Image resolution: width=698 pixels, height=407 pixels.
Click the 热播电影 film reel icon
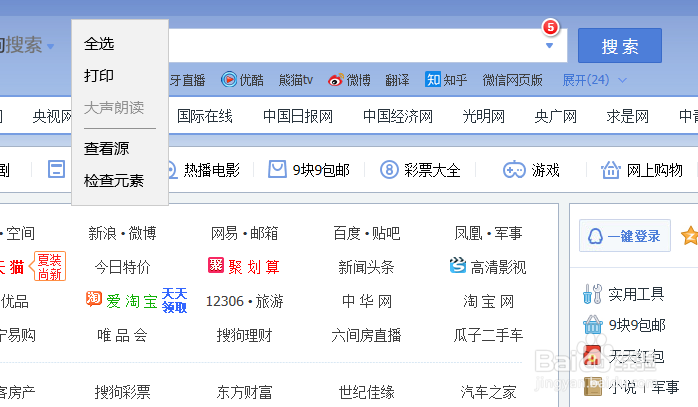[x=171, y=170]
